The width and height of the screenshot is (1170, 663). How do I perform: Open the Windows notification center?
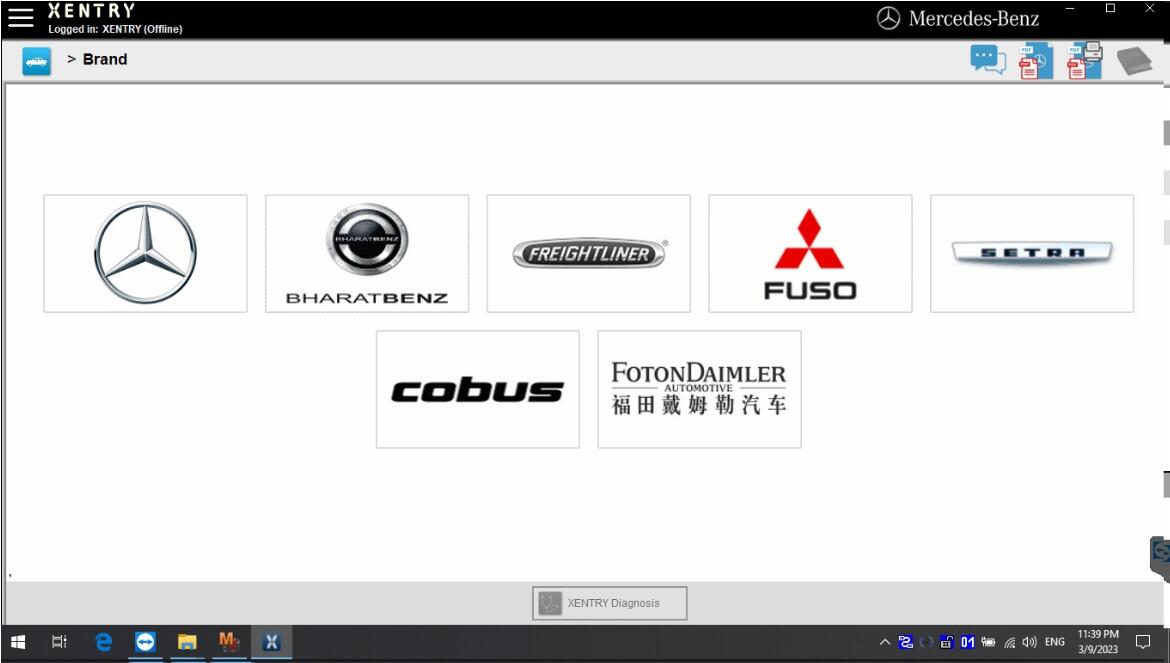(x=1142, y=642)
